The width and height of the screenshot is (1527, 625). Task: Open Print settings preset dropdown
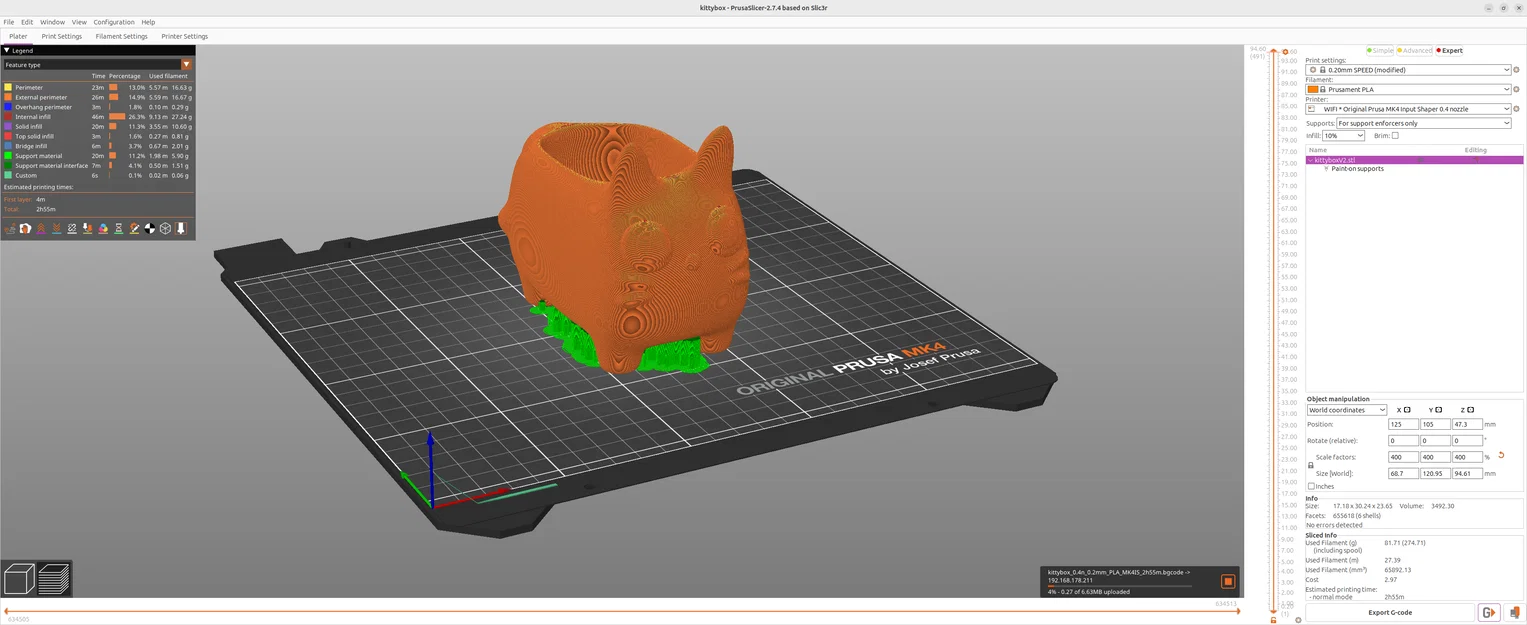point(1408,70)
